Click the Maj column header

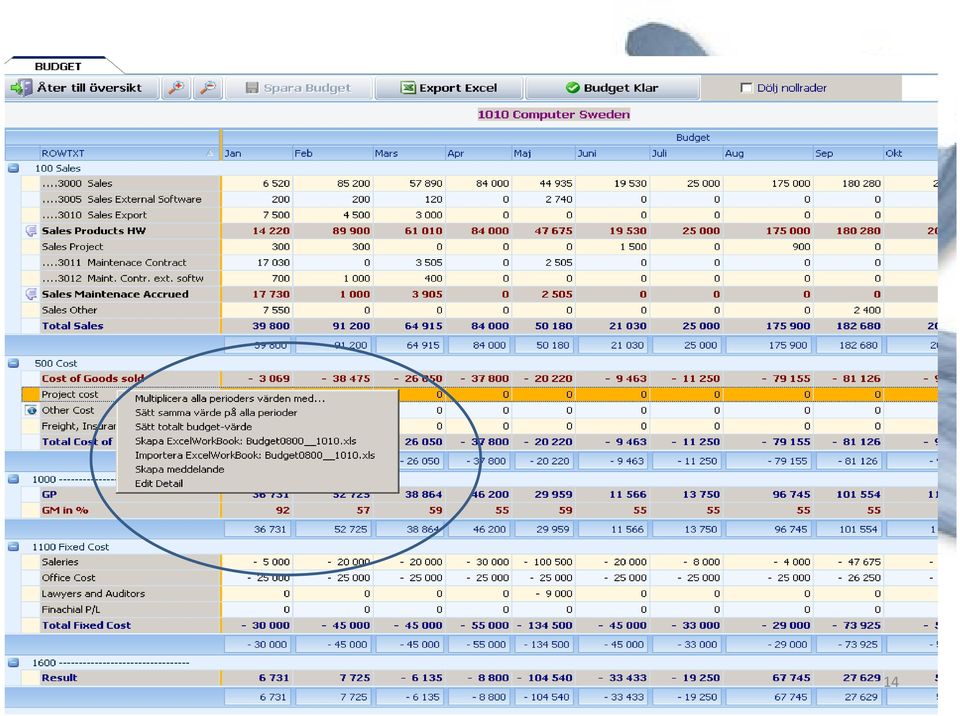coord(543,153)
